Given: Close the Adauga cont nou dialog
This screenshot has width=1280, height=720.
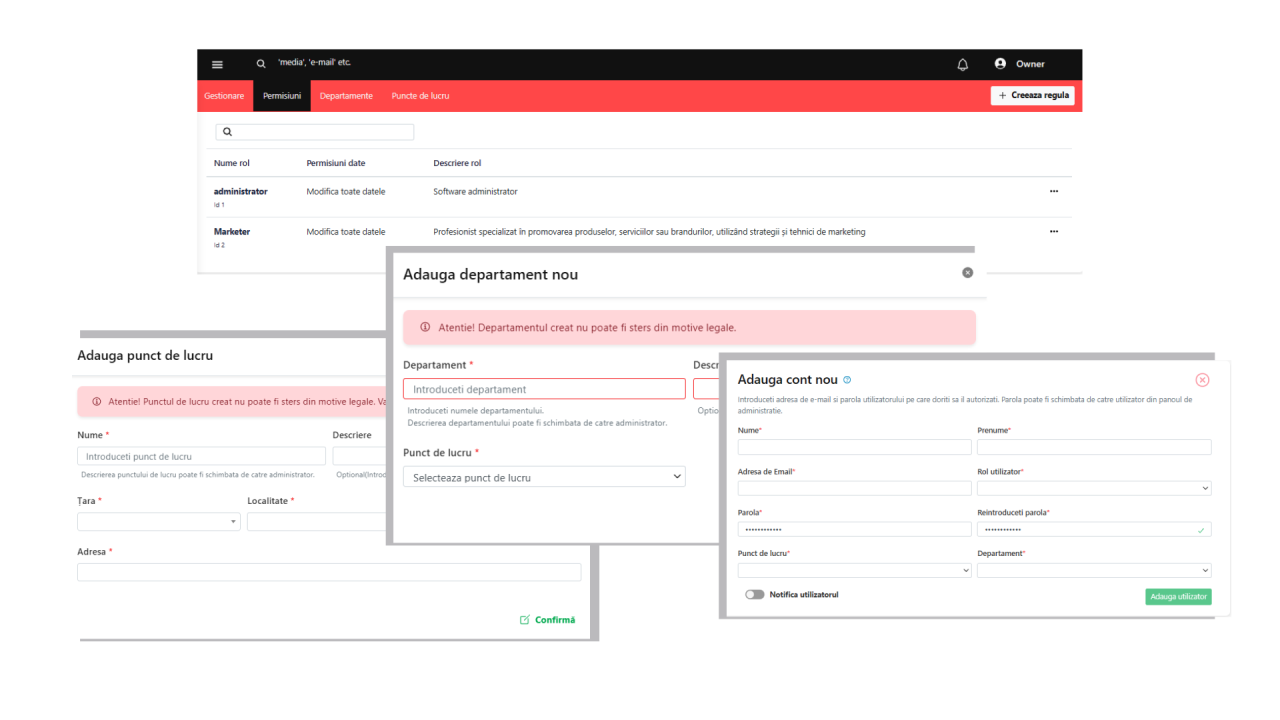Looking at the screenshot, I should [1202, 380].
